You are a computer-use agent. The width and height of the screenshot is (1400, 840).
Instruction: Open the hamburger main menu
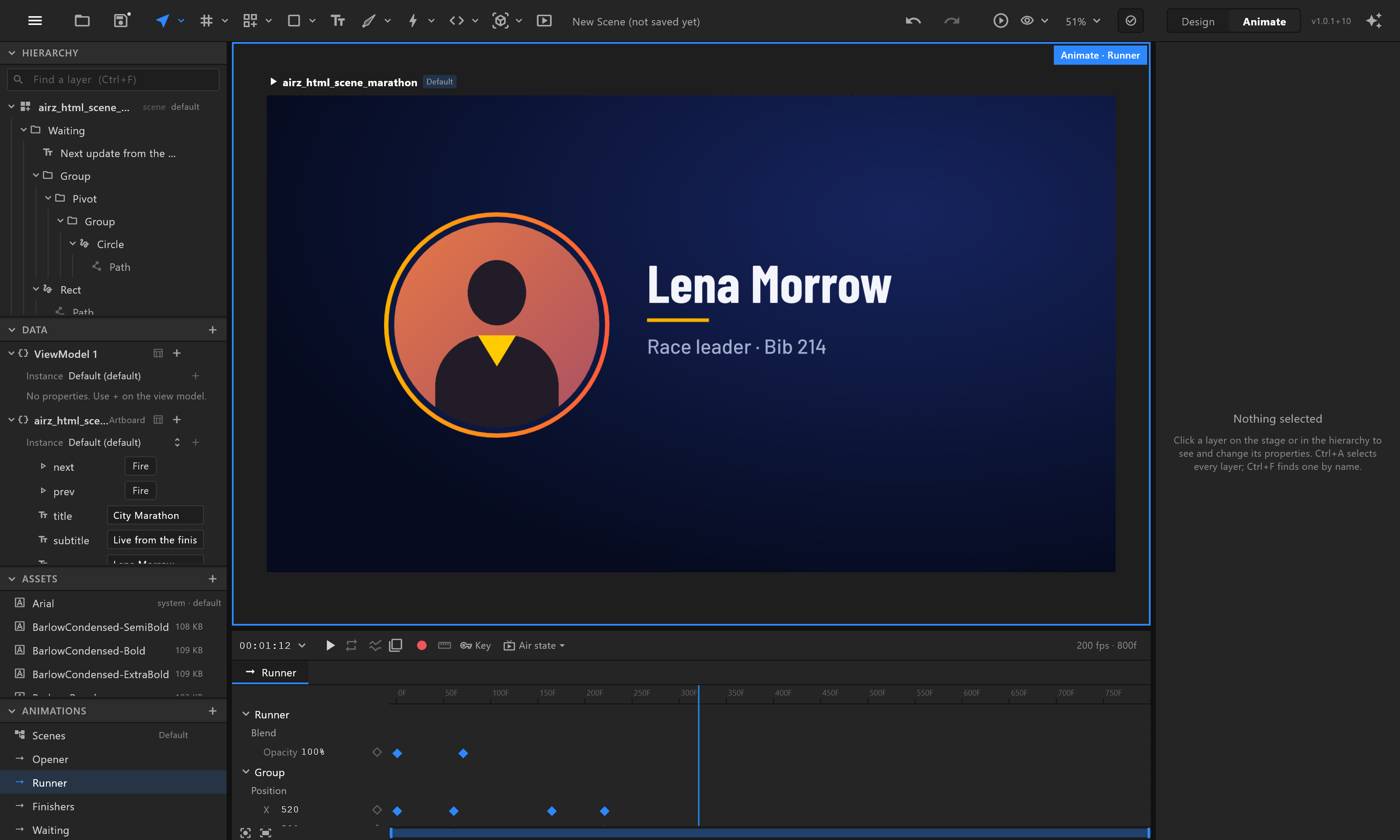(x=35, y=21)
